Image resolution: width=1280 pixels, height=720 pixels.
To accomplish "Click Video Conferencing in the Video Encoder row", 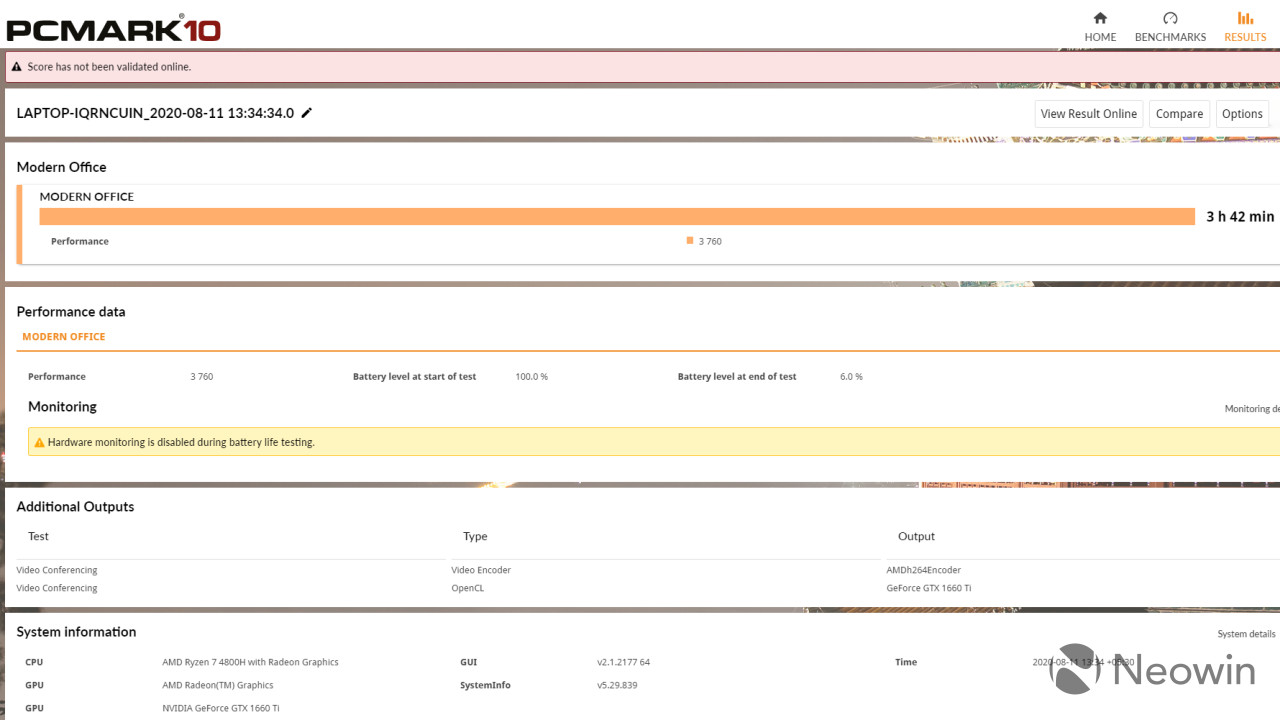I will pos(57,570).
